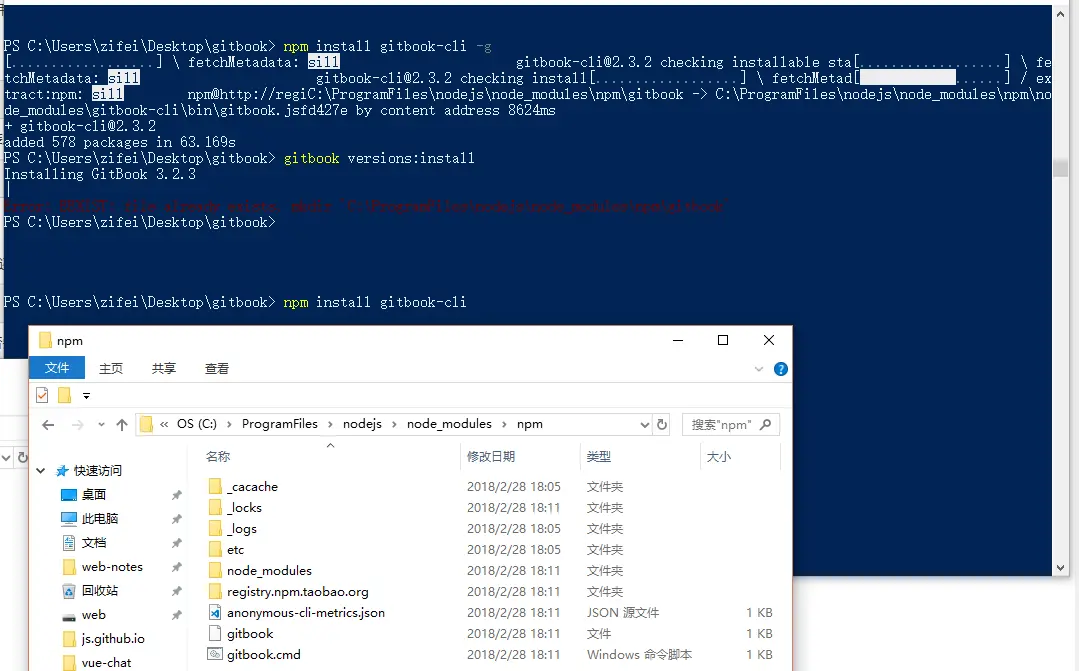Unpin web-notes using its pin icon
The width and height of the screenshot is (1079, 671).
pyautogui.click(x=177, y=567)
